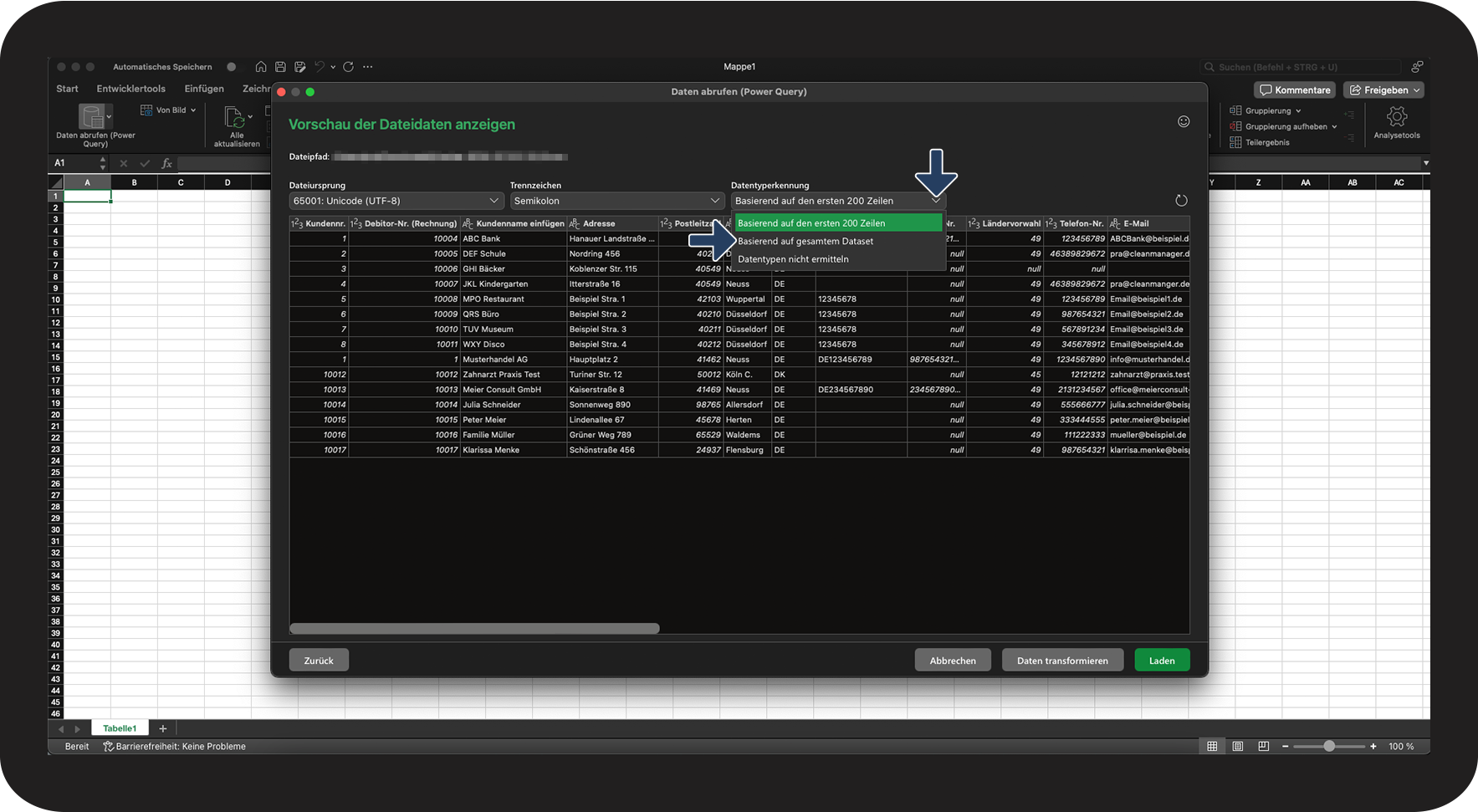This screenshot has height=812, width=1478.
Task: Collapse the Datentyperkennung dropdown
Action: (936, 201)
